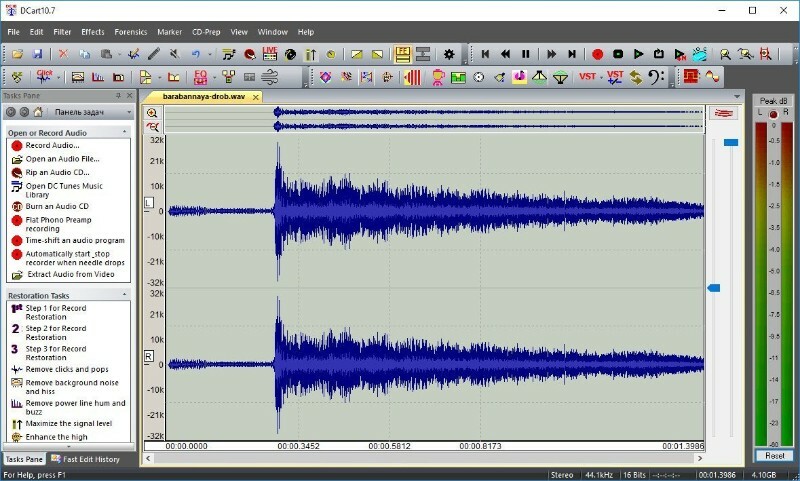Click the VST plugin icon
The height and width of the screenshot is (481, 800).
tap(588, 77)
